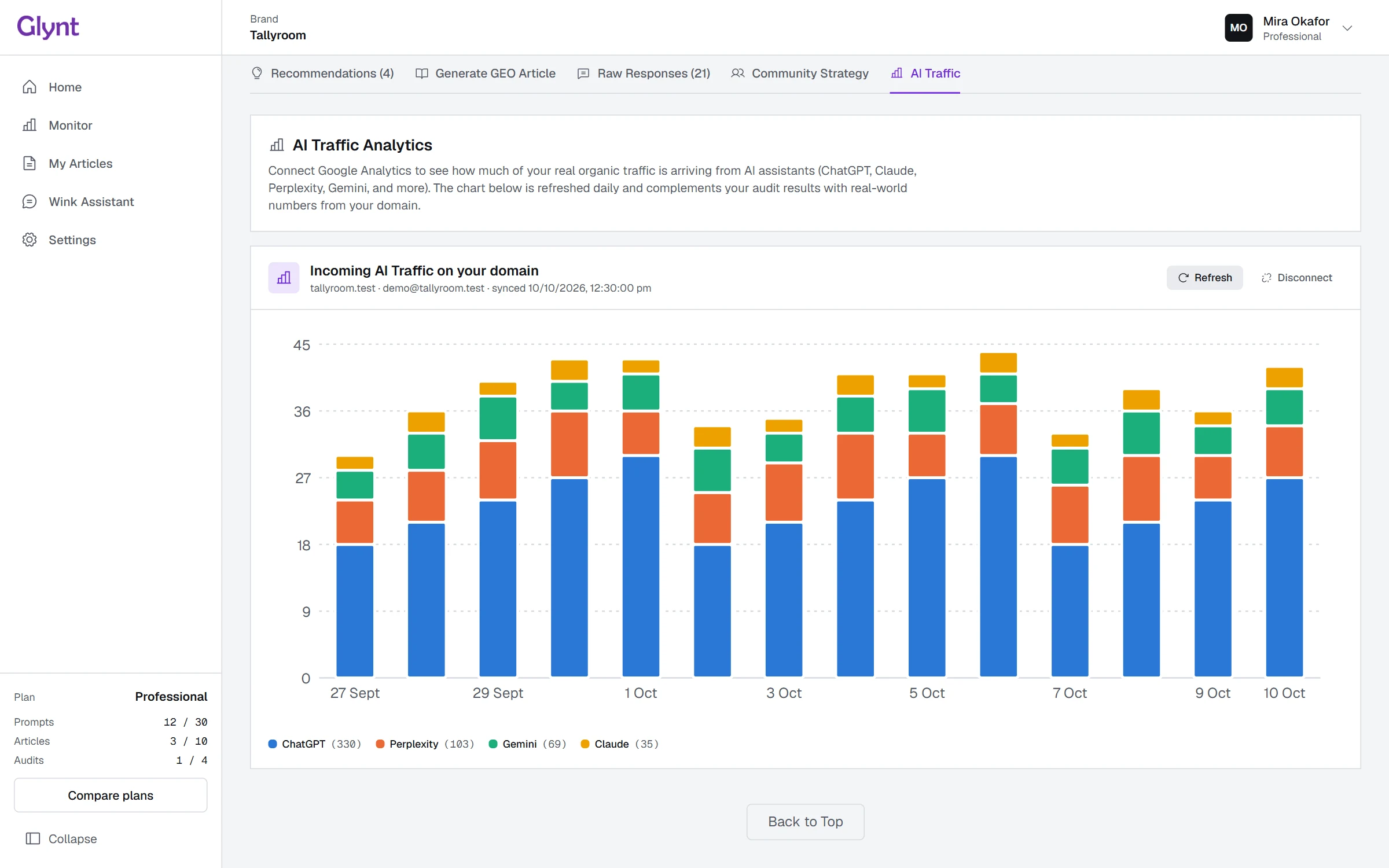
Task: Click the orange Perplexity segment for 1 Oct
Action: [x=641, y=433]
